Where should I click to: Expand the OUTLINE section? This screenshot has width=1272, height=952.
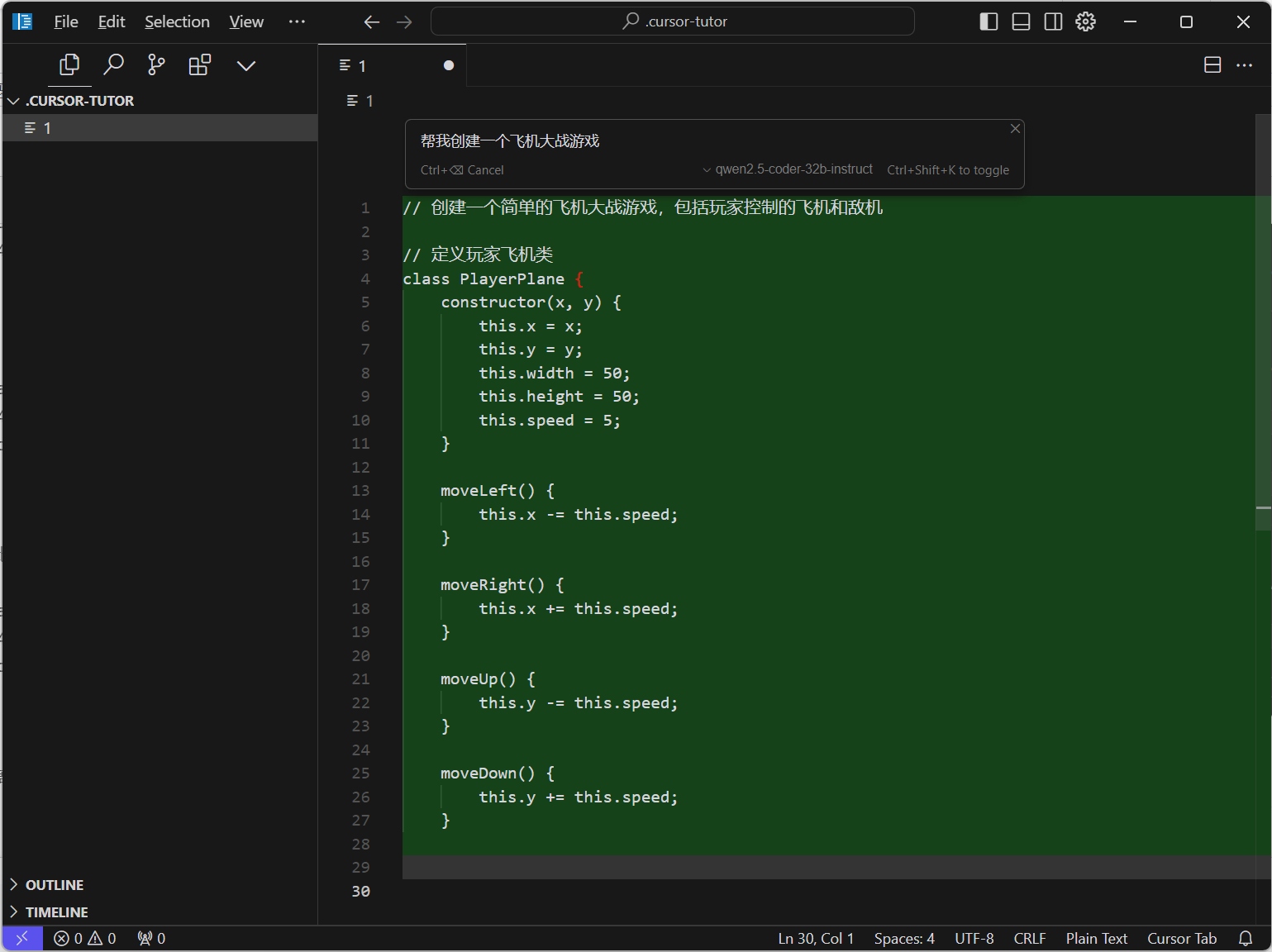click(x=54, y=884)
